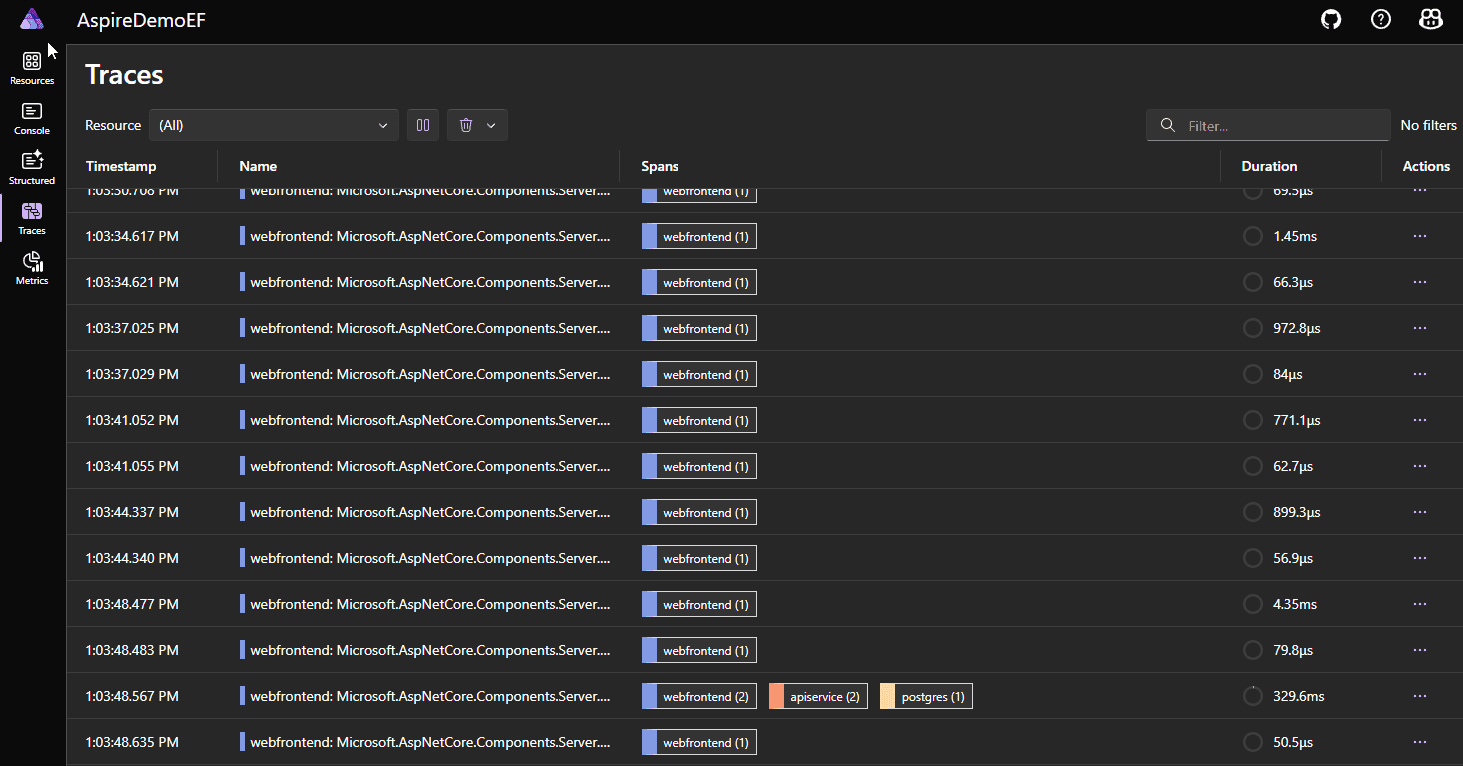
Task: Click the postgres (1) span badge
Action: point(926,696)
